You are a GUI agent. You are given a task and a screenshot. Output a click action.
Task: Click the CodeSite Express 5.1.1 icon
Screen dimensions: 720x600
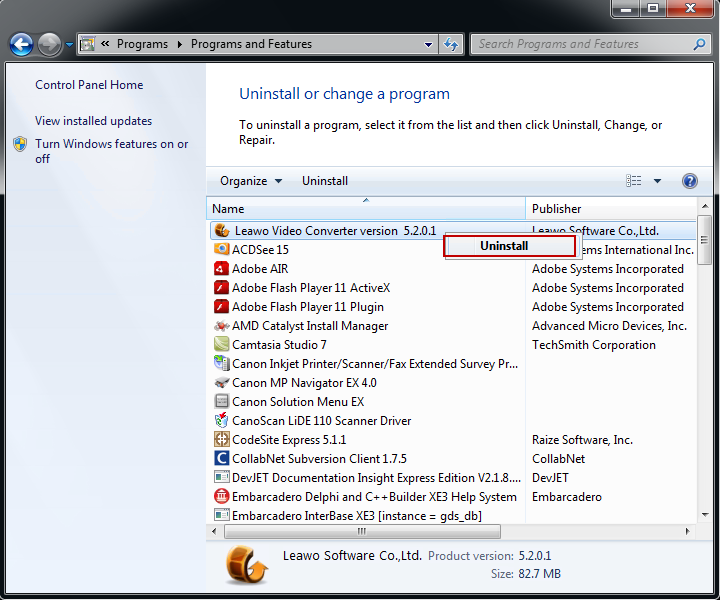[x=221, y=439]
